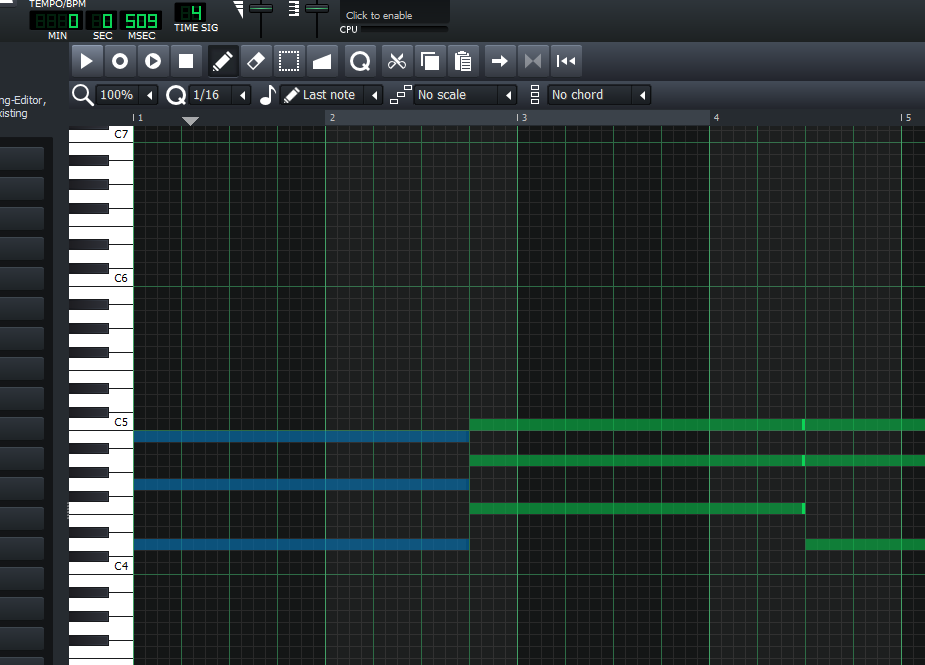Open the No chord dropdown
This screenshot has width=925, height=665.
pos(599,95)
